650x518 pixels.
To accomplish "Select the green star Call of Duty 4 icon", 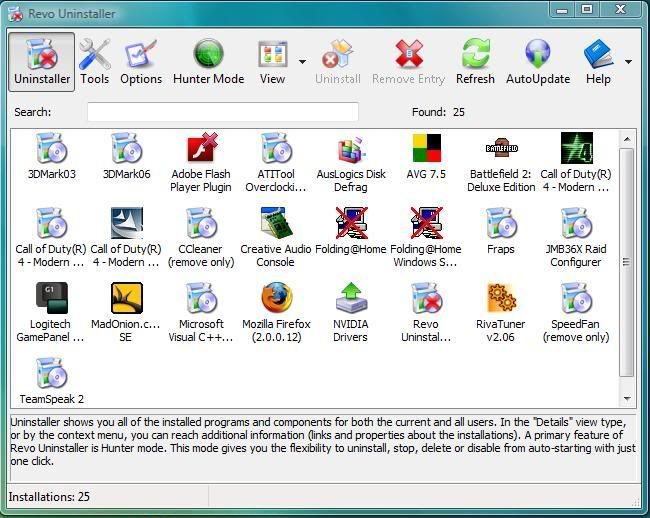I will coord(576,148).
